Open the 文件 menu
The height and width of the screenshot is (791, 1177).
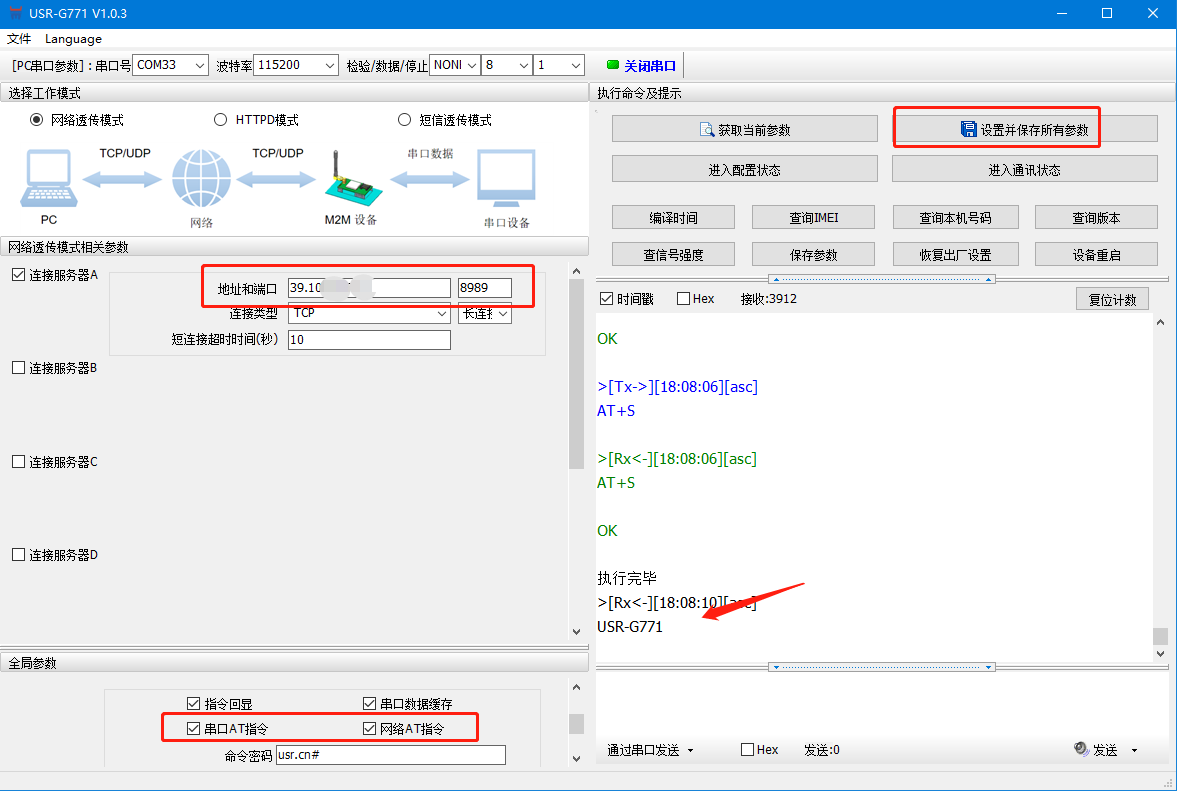pyautogui.click(x=19, y=39)
